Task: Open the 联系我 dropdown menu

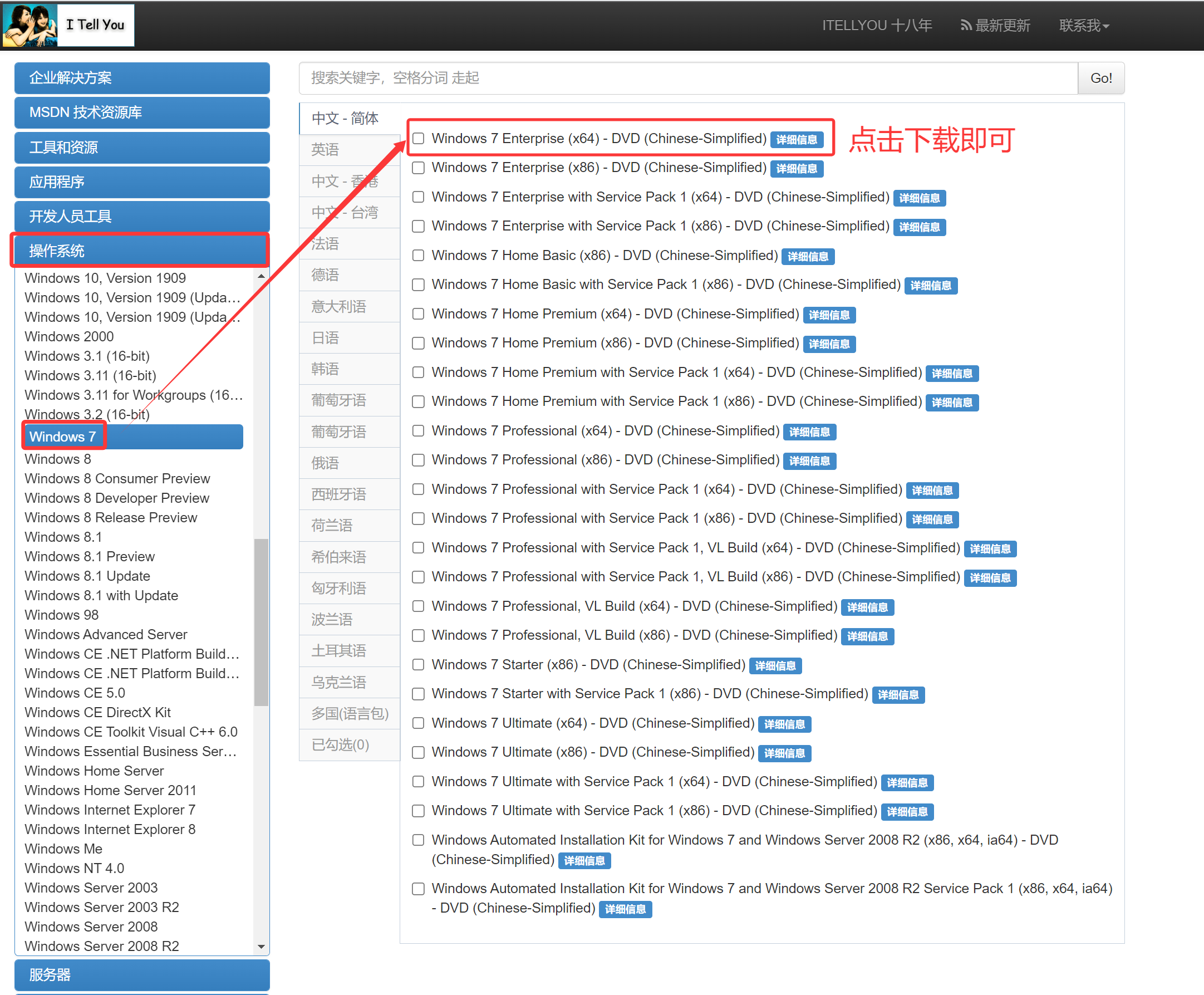Action: click(1084, 25)
